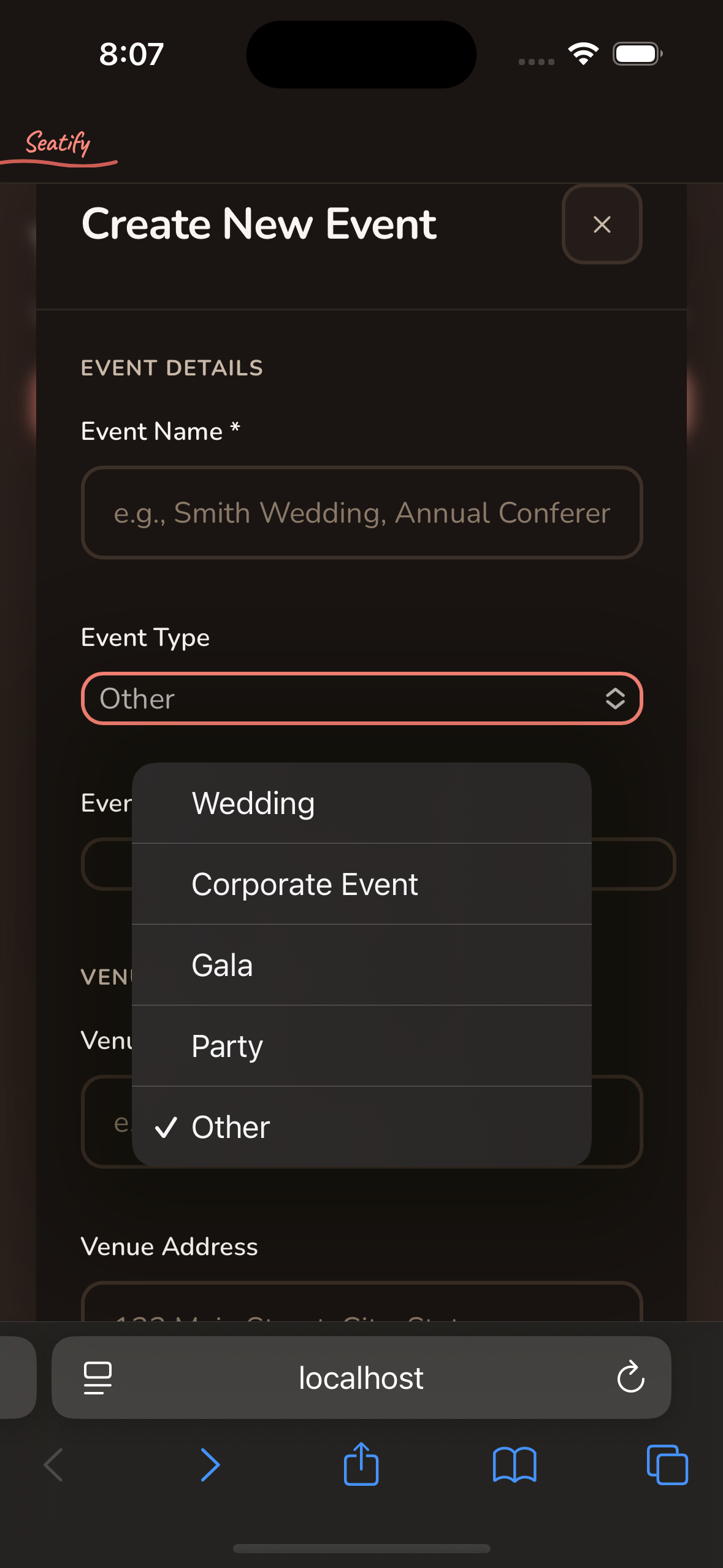This screenshot has width=723, height=1568.
Task: Choose Party as the event type
Action: click(x=227, y=1046)
